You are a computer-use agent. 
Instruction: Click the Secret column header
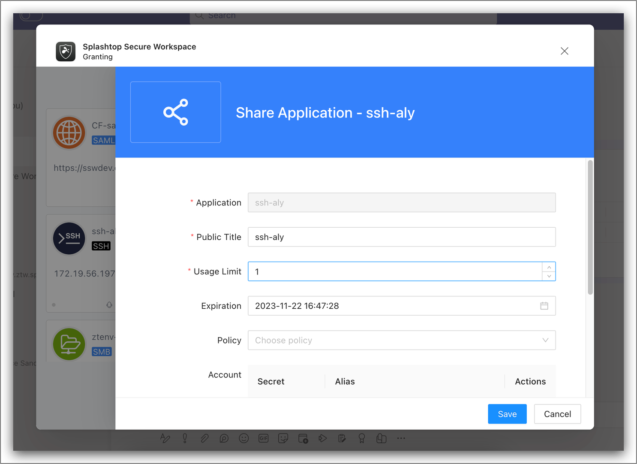(x=271, y=382)
